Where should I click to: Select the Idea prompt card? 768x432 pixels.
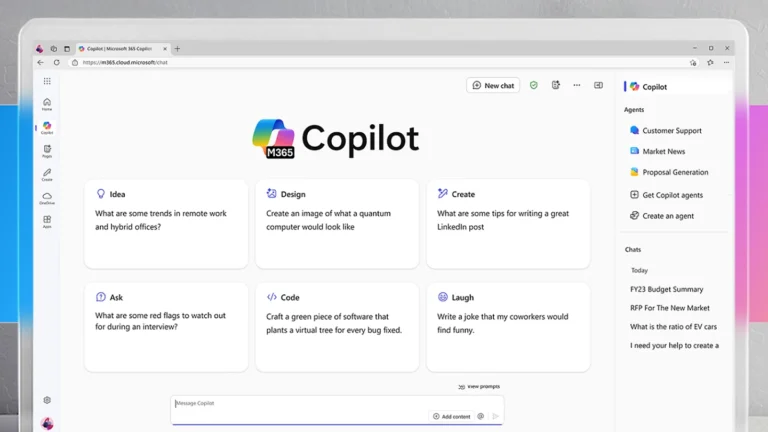coord(166,224)
